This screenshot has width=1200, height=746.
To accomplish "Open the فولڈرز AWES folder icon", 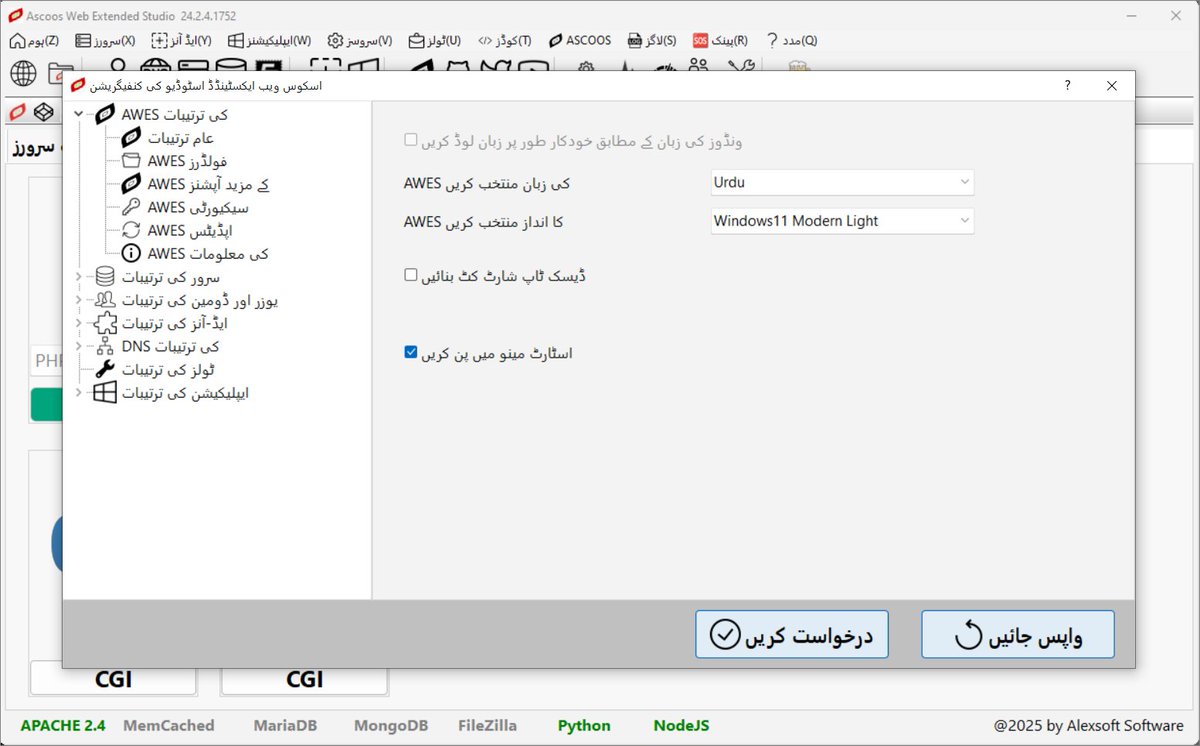I will pyautogui.click(x=132, y=161).
